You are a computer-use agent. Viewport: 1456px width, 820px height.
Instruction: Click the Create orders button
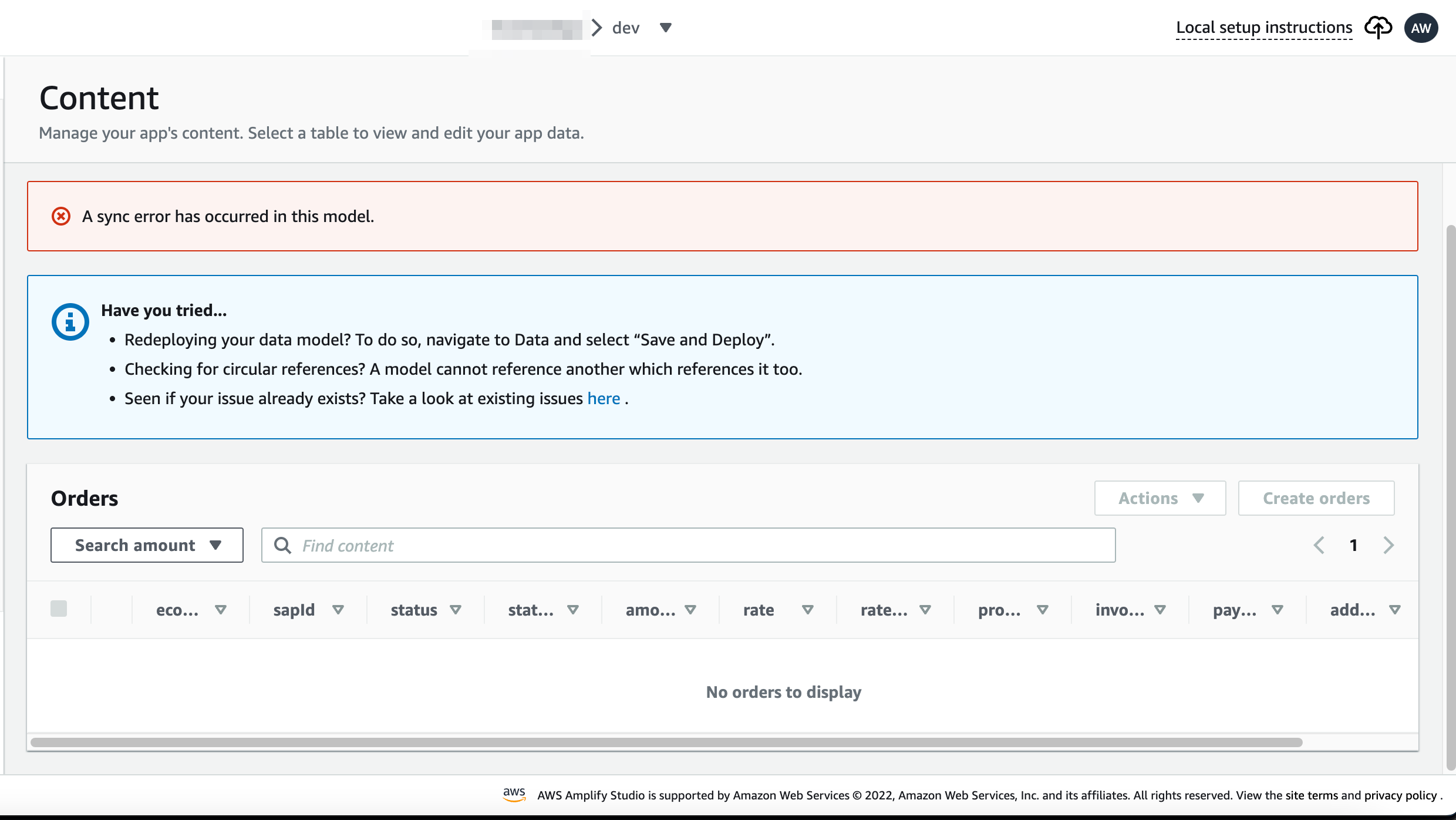(1316, 498)
